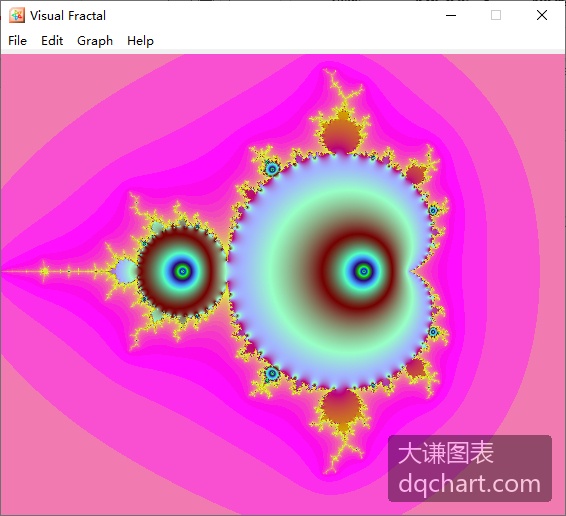566x516 pixels.
Task: Click the Mandelbrot fractal canvas
Action: coord(283,285)
